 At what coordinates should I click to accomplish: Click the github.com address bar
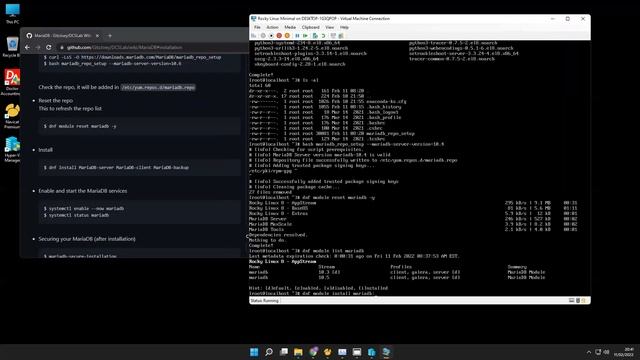tap(153, 47)
